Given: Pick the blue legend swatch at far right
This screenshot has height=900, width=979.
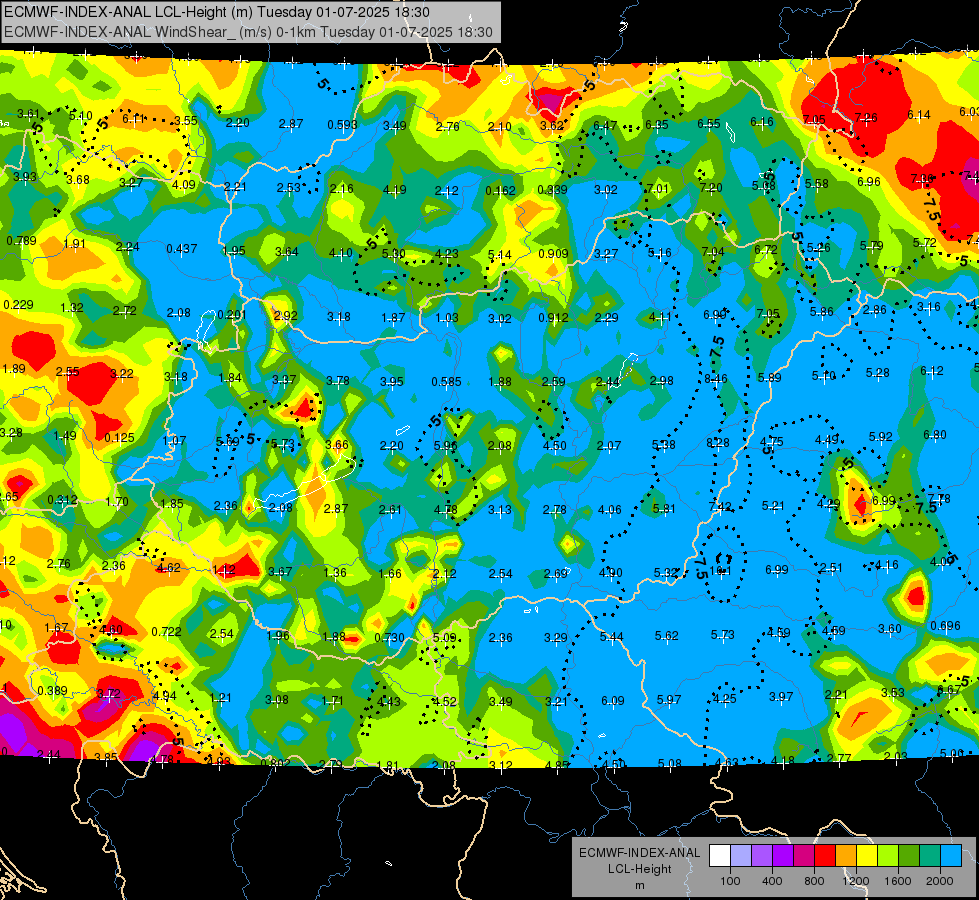Looking at the screenshot, I should 952,856.
